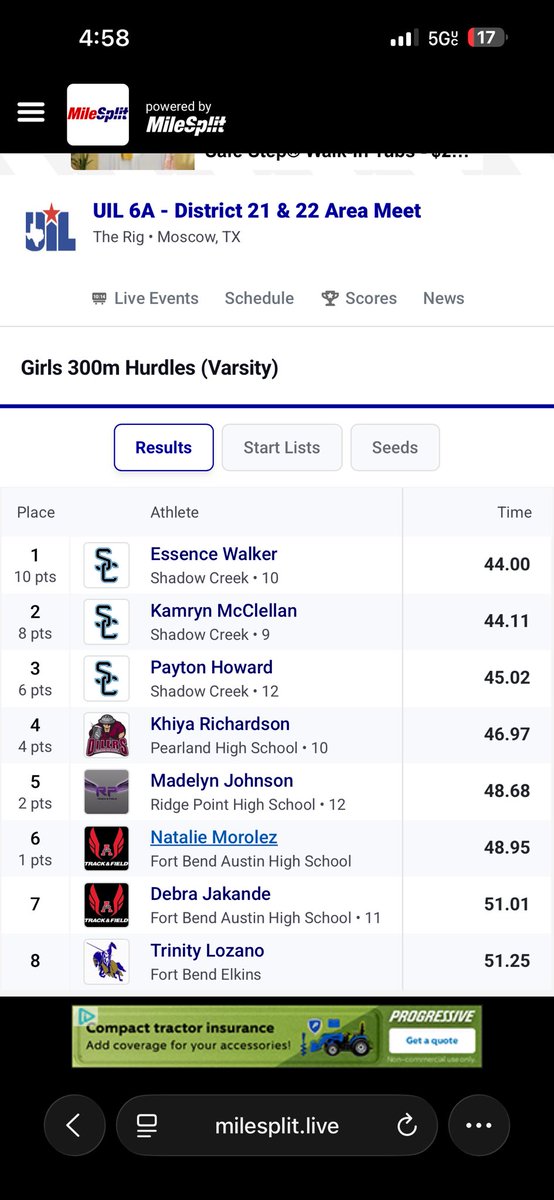Open the Scores tab with trophy icon
This screenshot has height=1200, width=554.
[359, 298]
